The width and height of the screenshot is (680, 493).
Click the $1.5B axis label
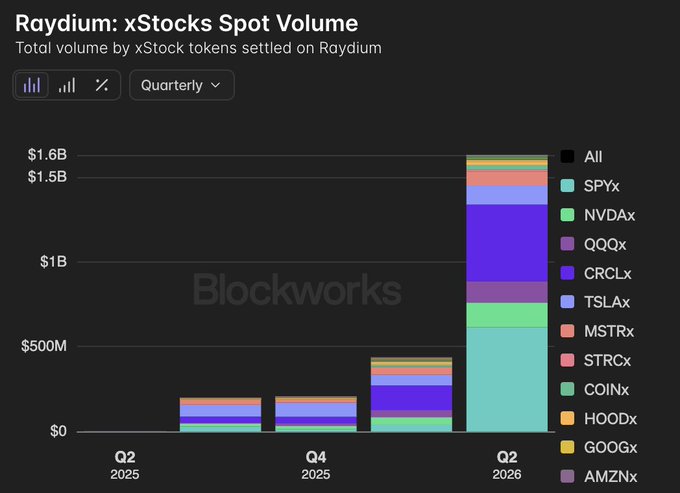coord(47,176)
